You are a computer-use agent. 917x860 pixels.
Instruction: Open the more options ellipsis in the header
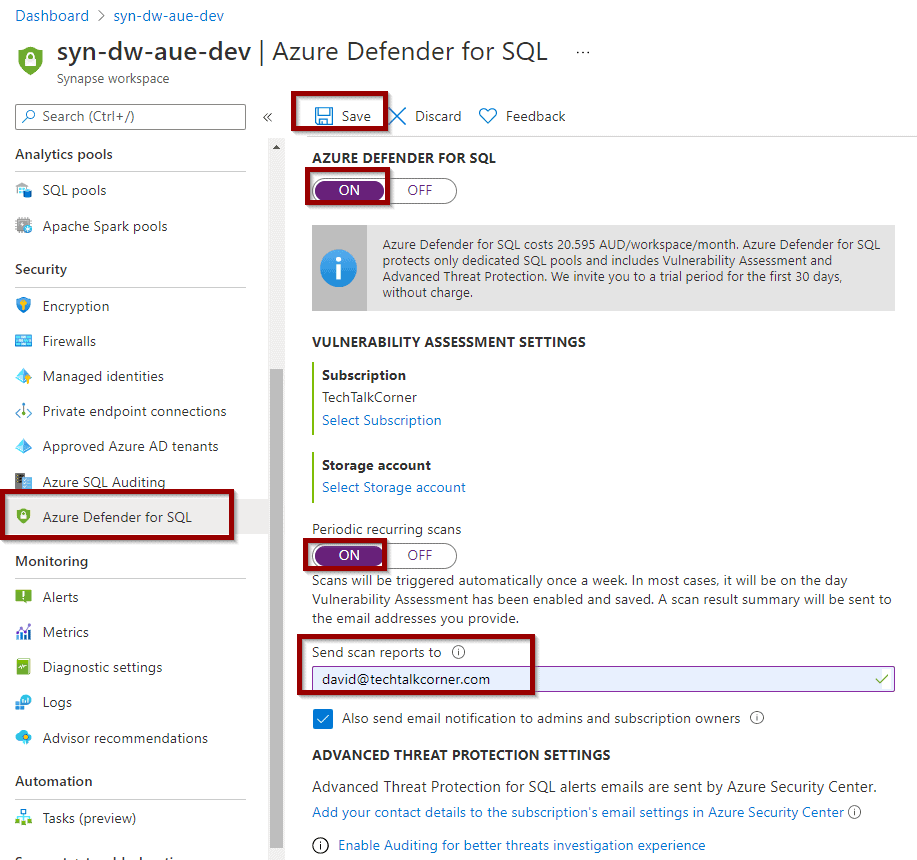pos(582,52)
